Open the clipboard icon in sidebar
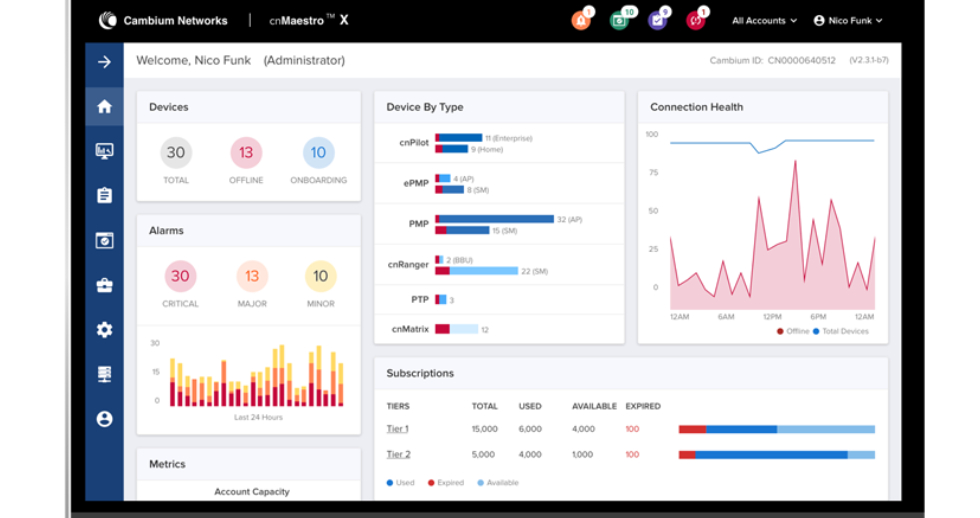Screen dimensions: 980x518 point(104,196)
